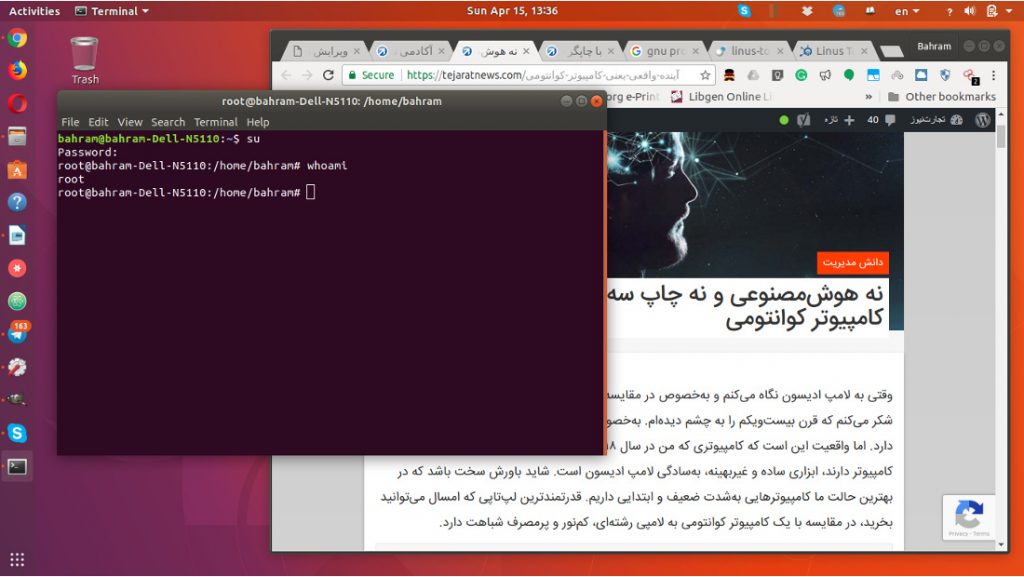
Task: Launch Firefox from the dock
Action: 17,70
